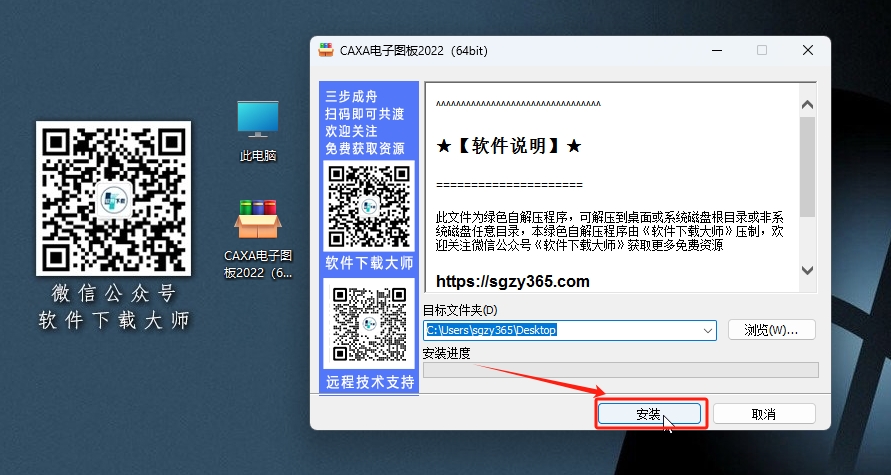Open the 浏览(W)... browse button
Viewport: 891px width, 475px height.
(x=771, y=330)
